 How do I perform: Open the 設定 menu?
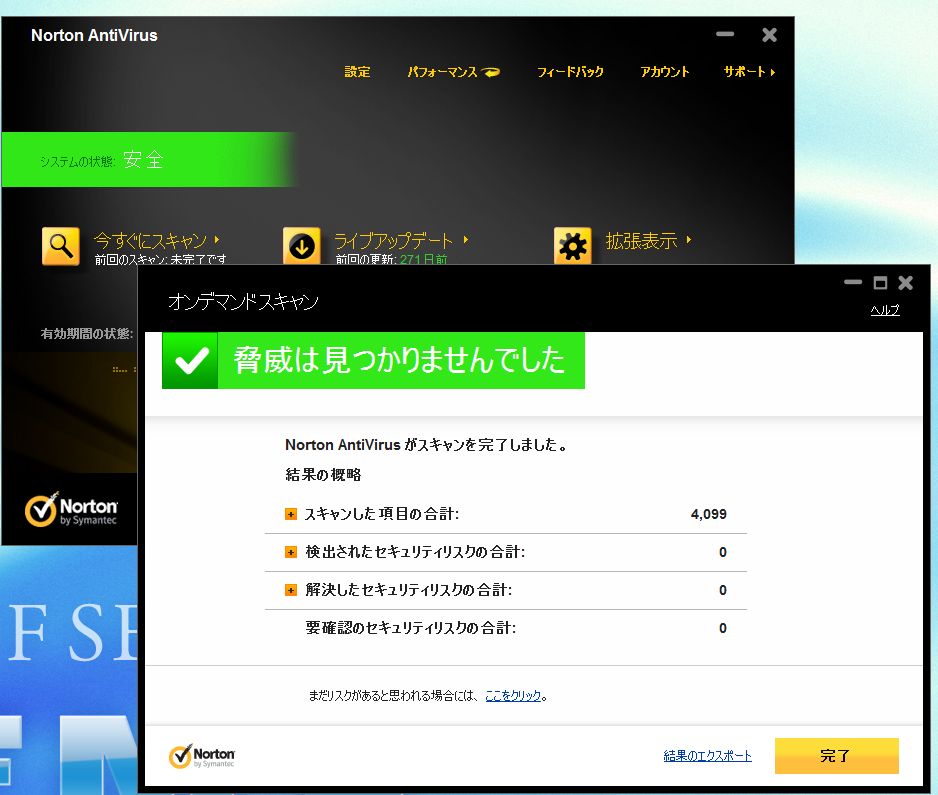pyautogui.click(x=357, y=72)
